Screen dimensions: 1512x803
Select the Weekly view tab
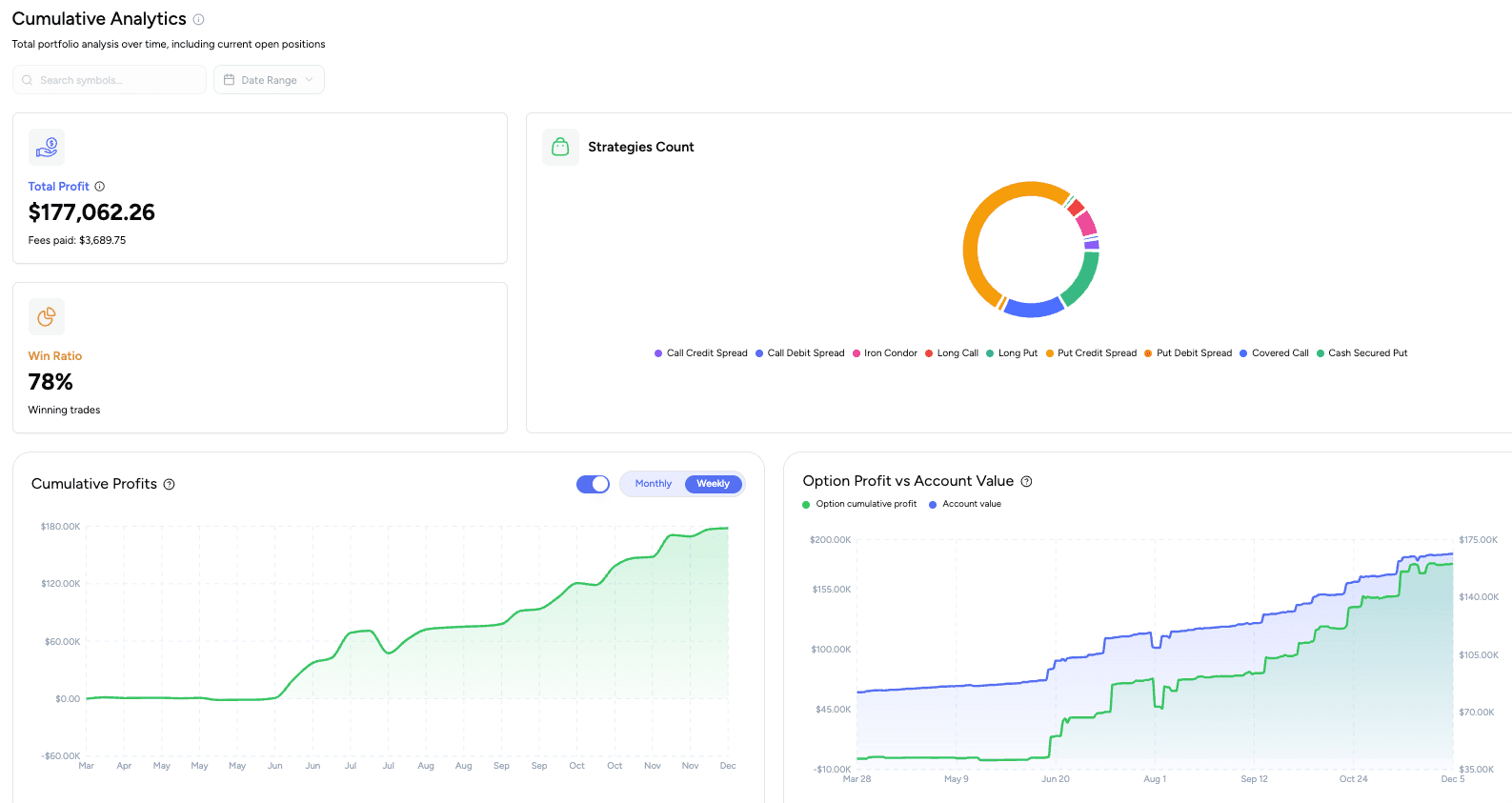pyautogui.click(x=713, y=484)
